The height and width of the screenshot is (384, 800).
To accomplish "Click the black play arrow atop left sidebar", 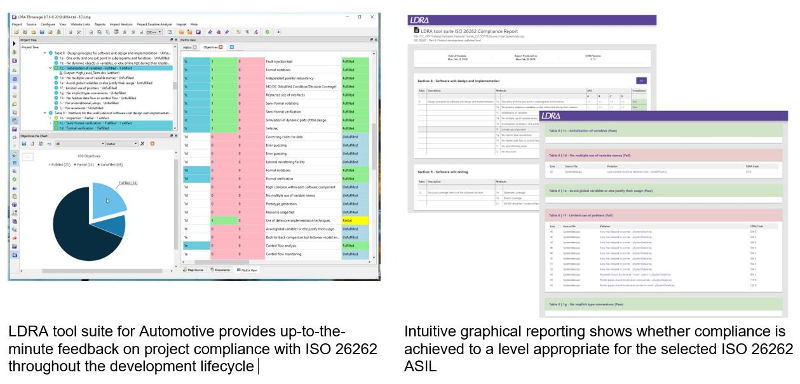I will tap(14, 43).
